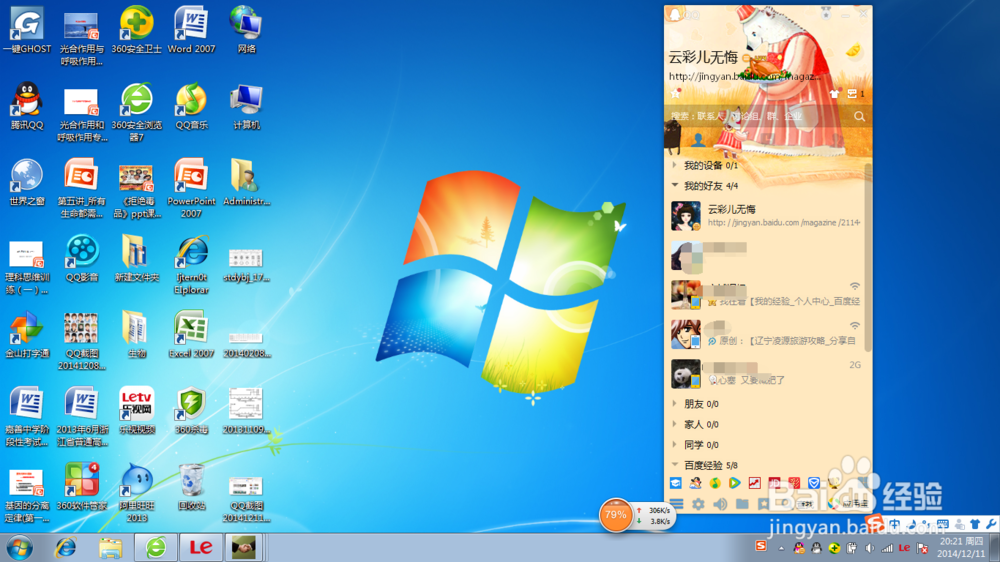Screen dimensions: 1000x562
Task: Open the 阿里旺旺 2013 shortcut
Action: pyautogui.click(x=136, y=492)
